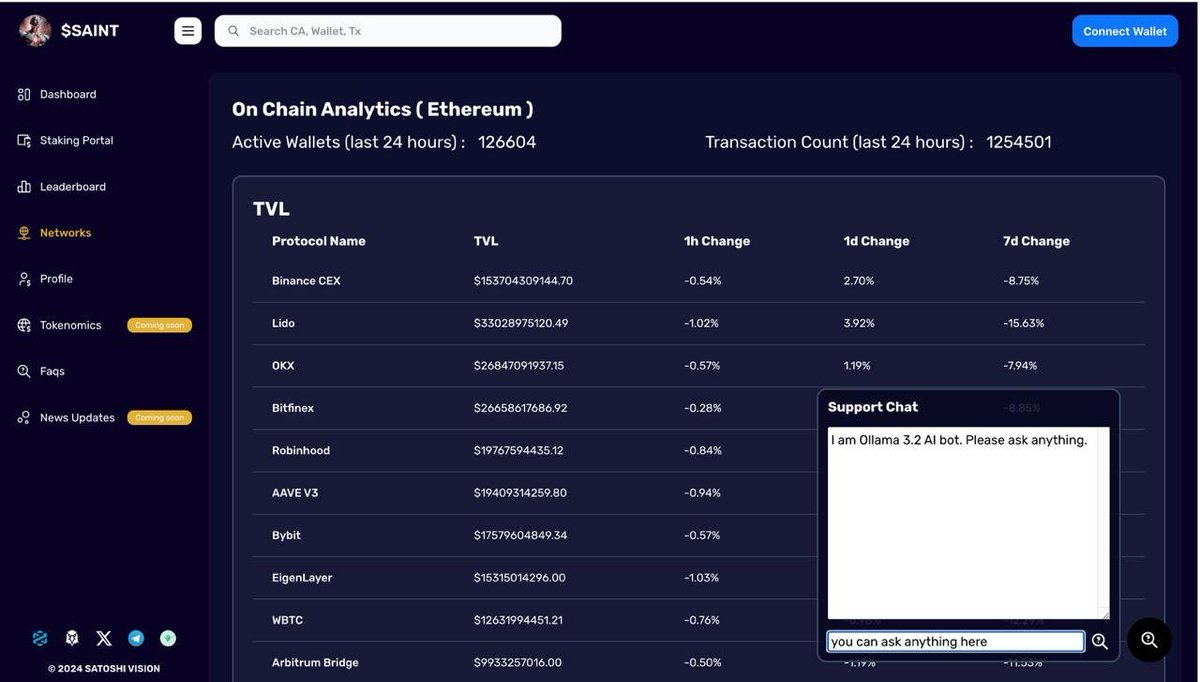This screenshot has height=682, width=1200.
Task: Click the Profile person icon
Action: click(24, 279)
